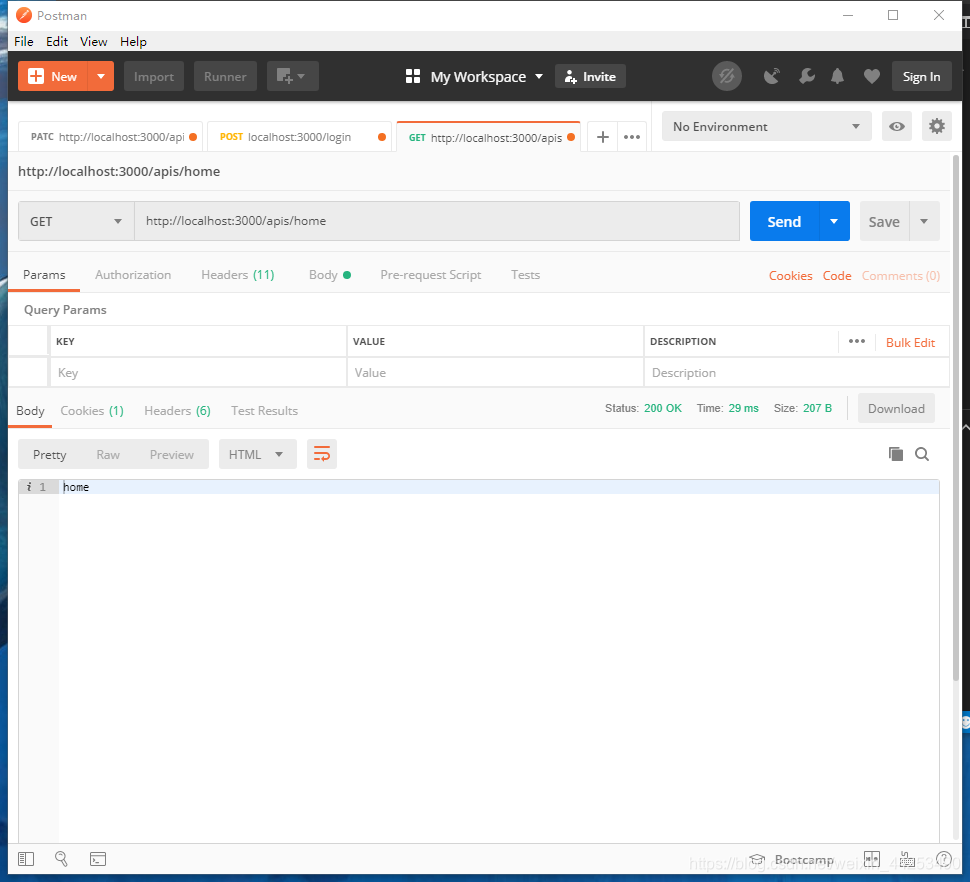Toggle environment quick look eye
The width and height of the screenshot is (970, 882).
[x=896, y=126]
